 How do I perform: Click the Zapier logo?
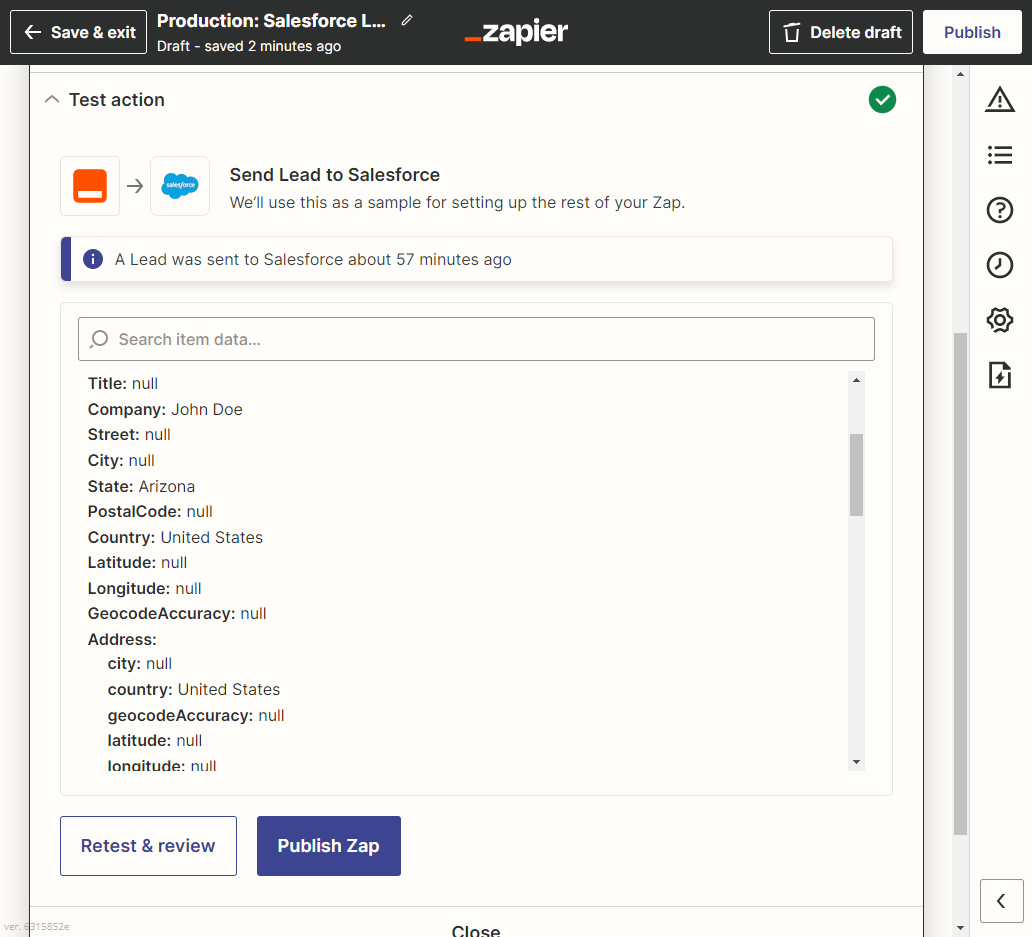[516, 32]
